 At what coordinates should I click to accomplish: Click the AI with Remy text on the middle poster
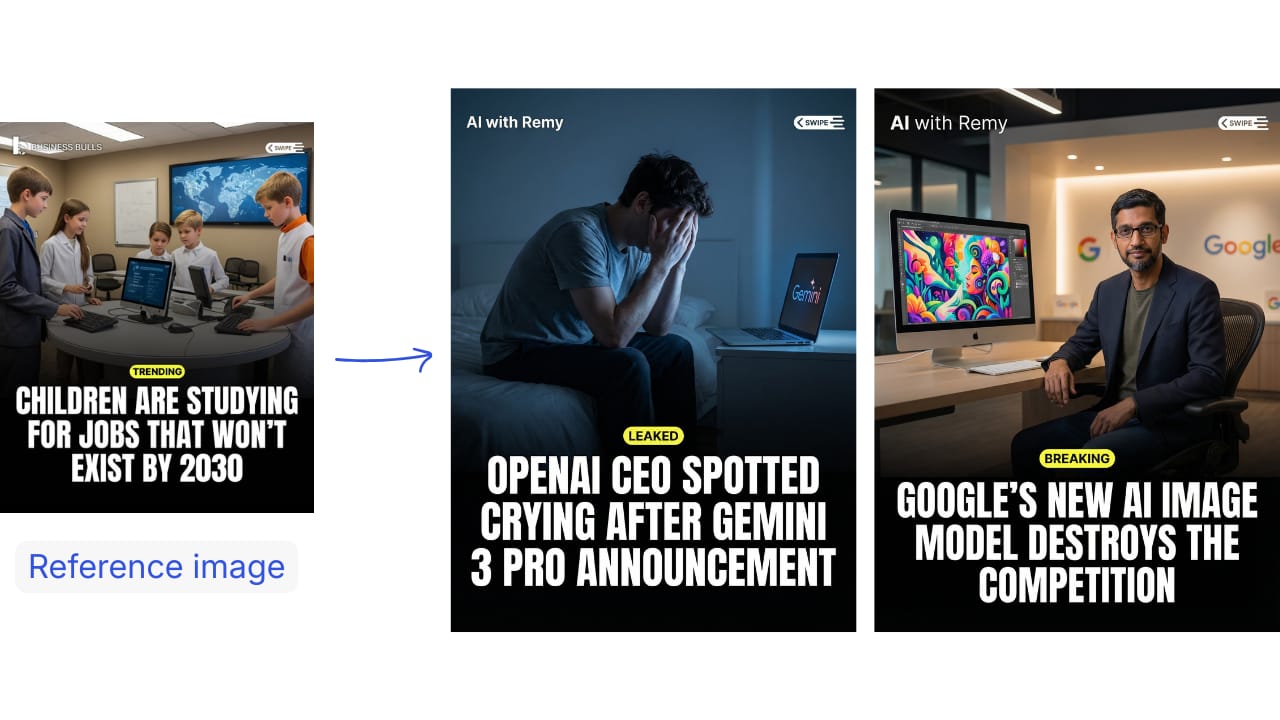[x=515, y=122]
